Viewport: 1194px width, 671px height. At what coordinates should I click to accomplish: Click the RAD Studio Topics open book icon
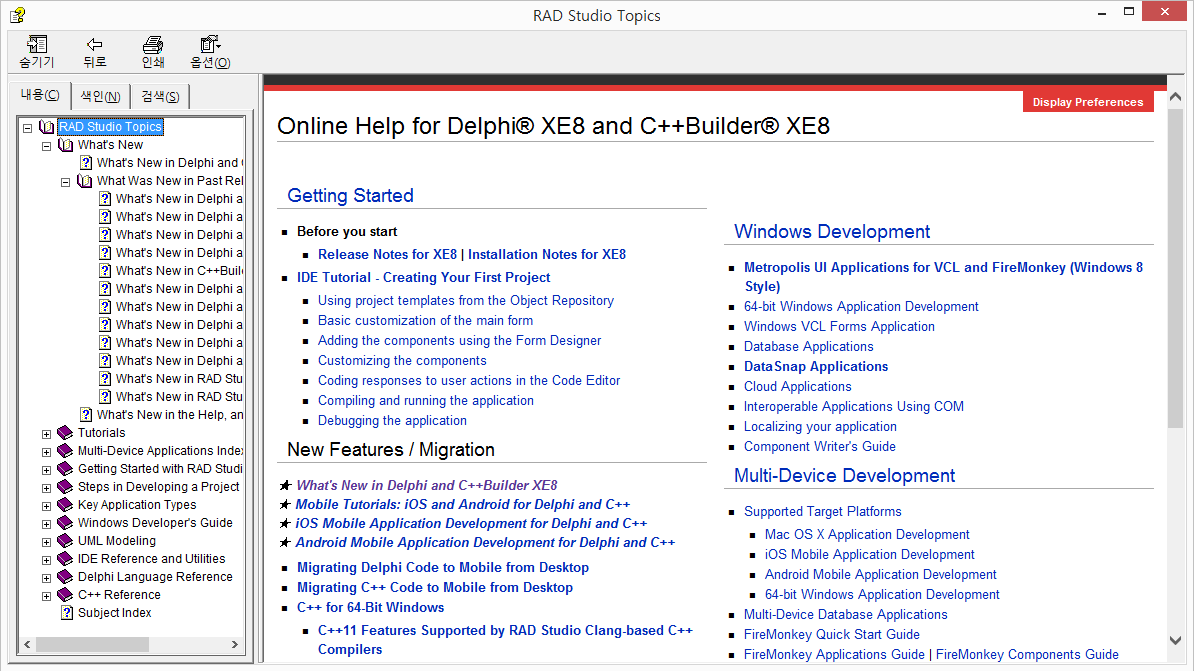pos(46,127)
